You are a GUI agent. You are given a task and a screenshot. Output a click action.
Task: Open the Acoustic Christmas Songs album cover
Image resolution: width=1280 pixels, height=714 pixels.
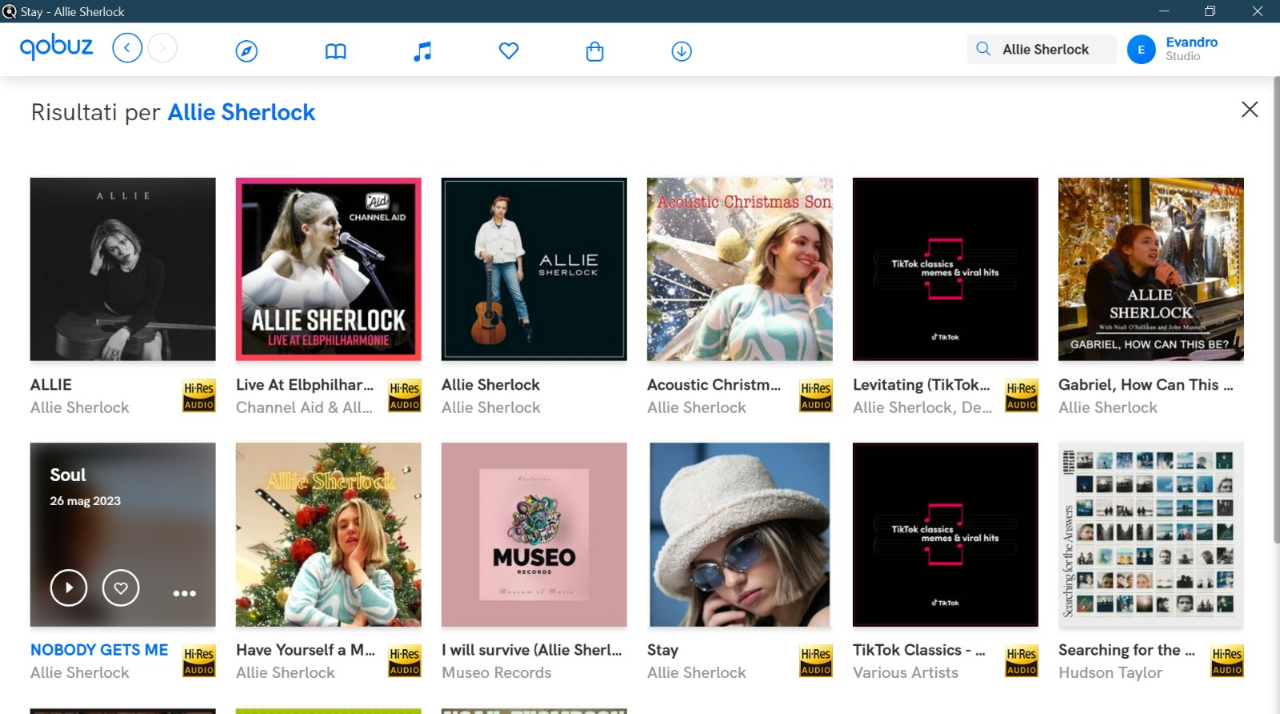click(x=739, y=269)
